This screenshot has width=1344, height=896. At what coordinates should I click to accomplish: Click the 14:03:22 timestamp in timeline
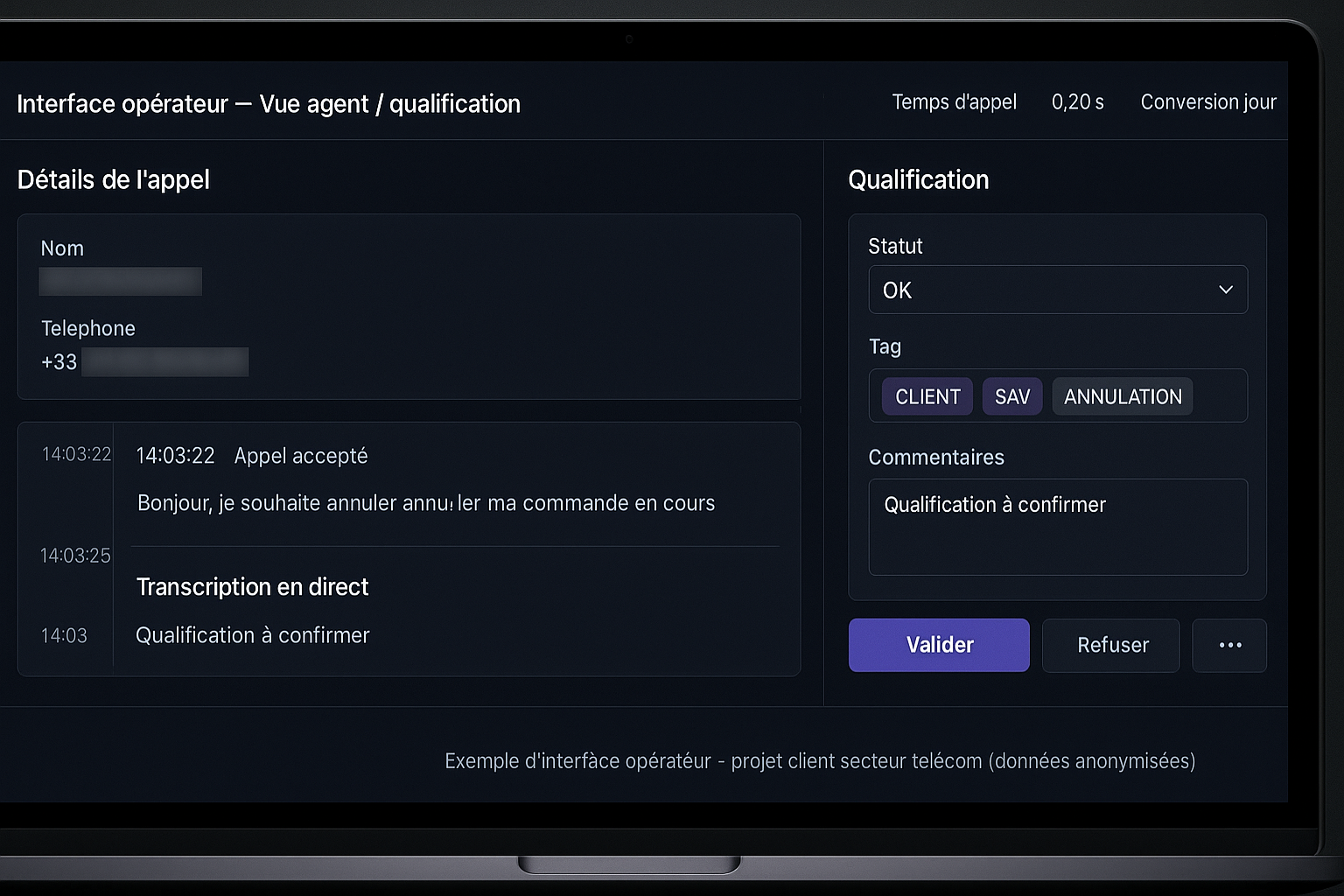coord(77,454)
